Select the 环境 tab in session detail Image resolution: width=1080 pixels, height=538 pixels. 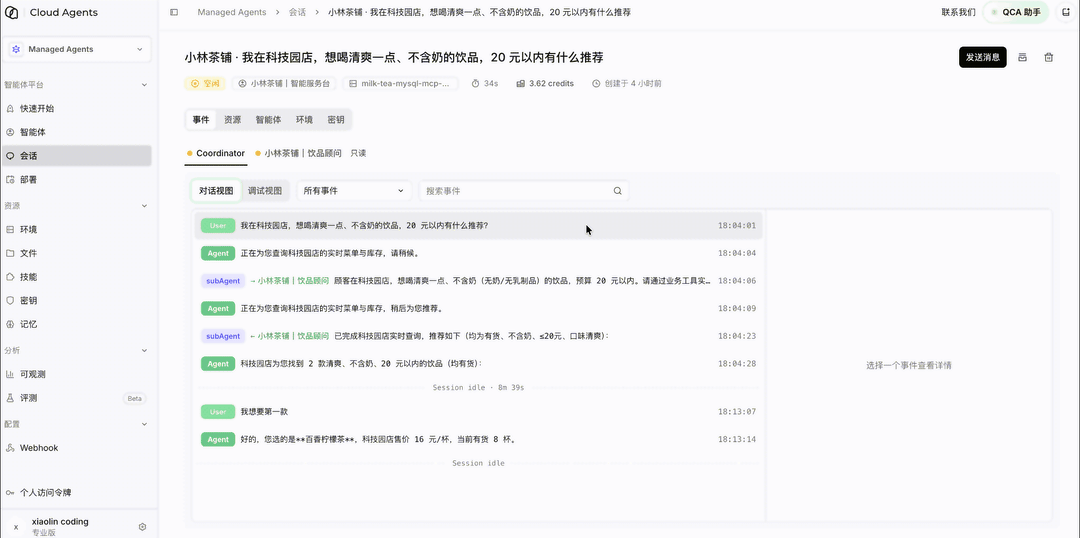(304, 119)
